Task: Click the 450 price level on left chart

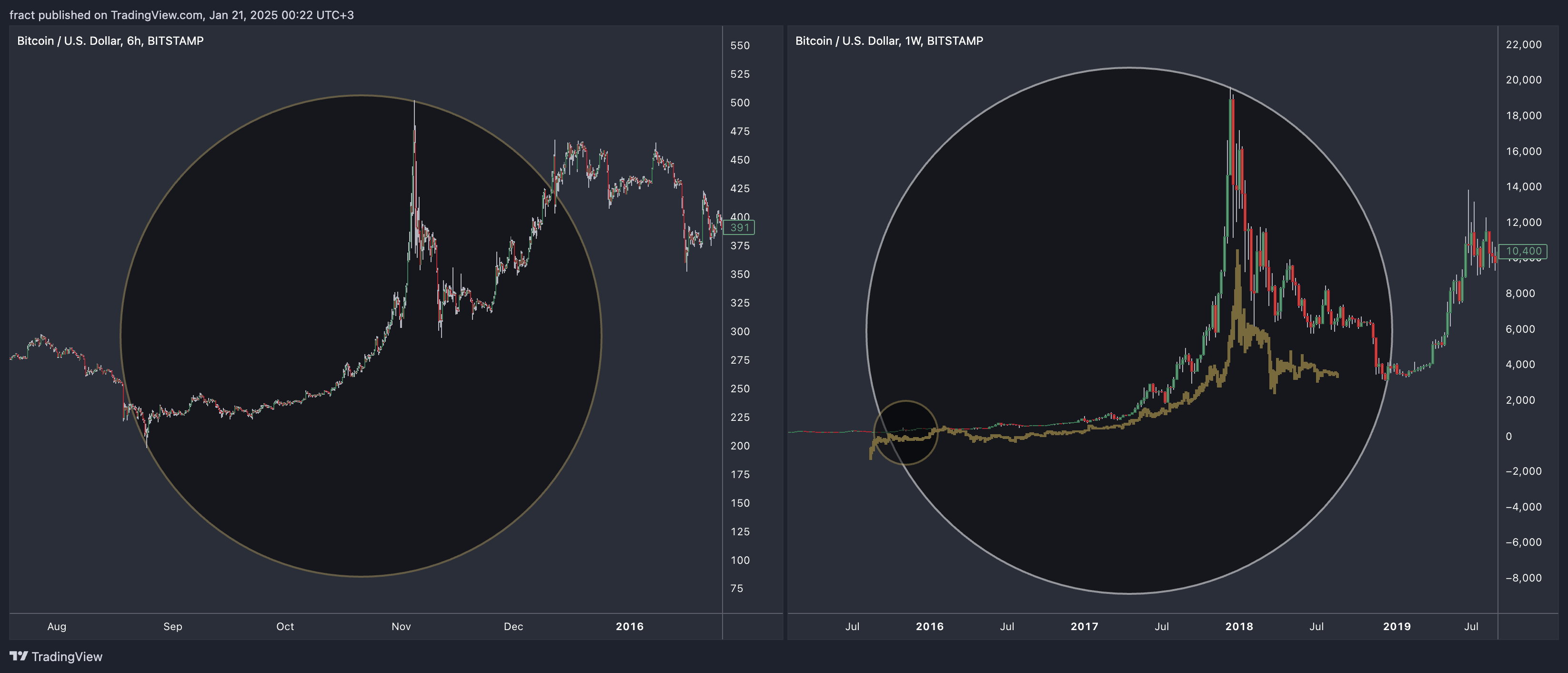Action: click(740, 160)
